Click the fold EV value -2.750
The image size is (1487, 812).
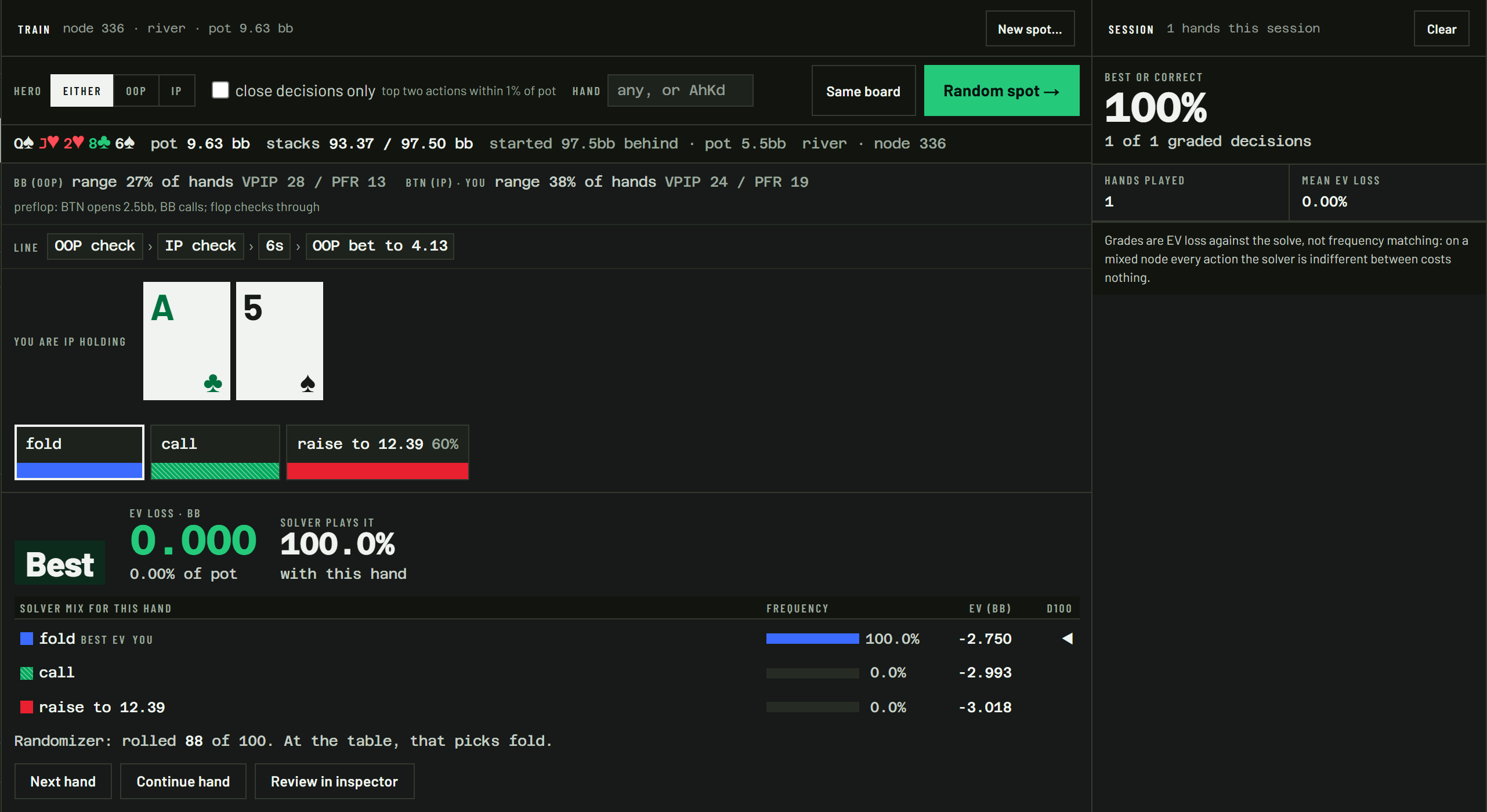pos(985,639)
